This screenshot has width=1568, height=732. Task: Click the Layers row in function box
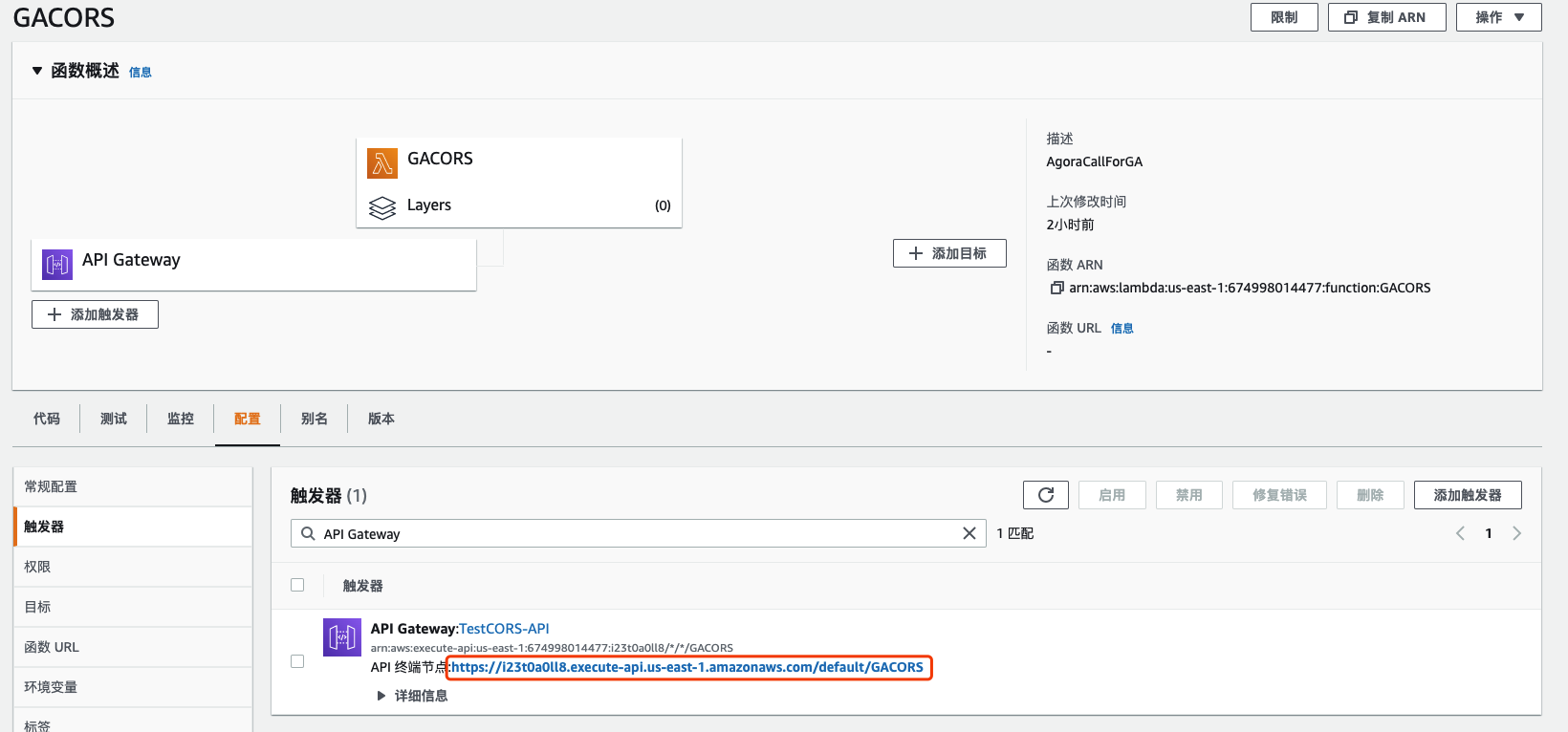point(519,205)
